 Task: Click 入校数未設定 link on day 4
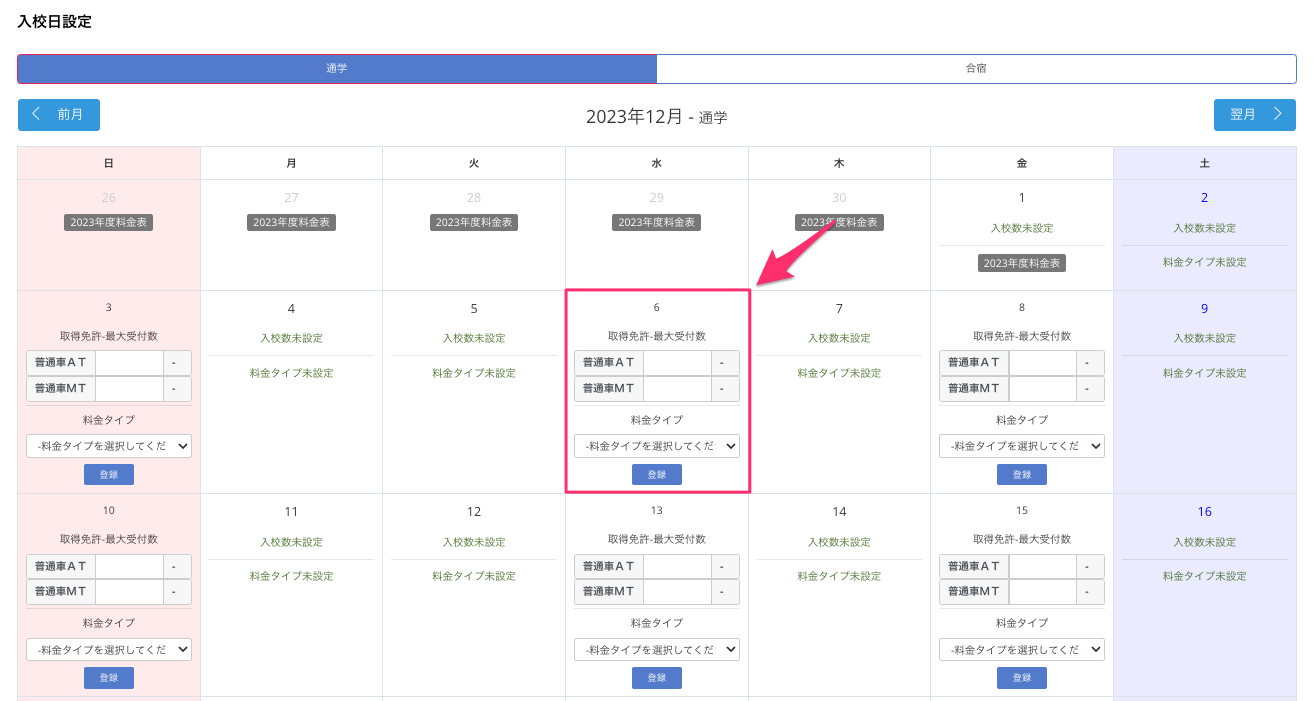click(x=291, y=338)
